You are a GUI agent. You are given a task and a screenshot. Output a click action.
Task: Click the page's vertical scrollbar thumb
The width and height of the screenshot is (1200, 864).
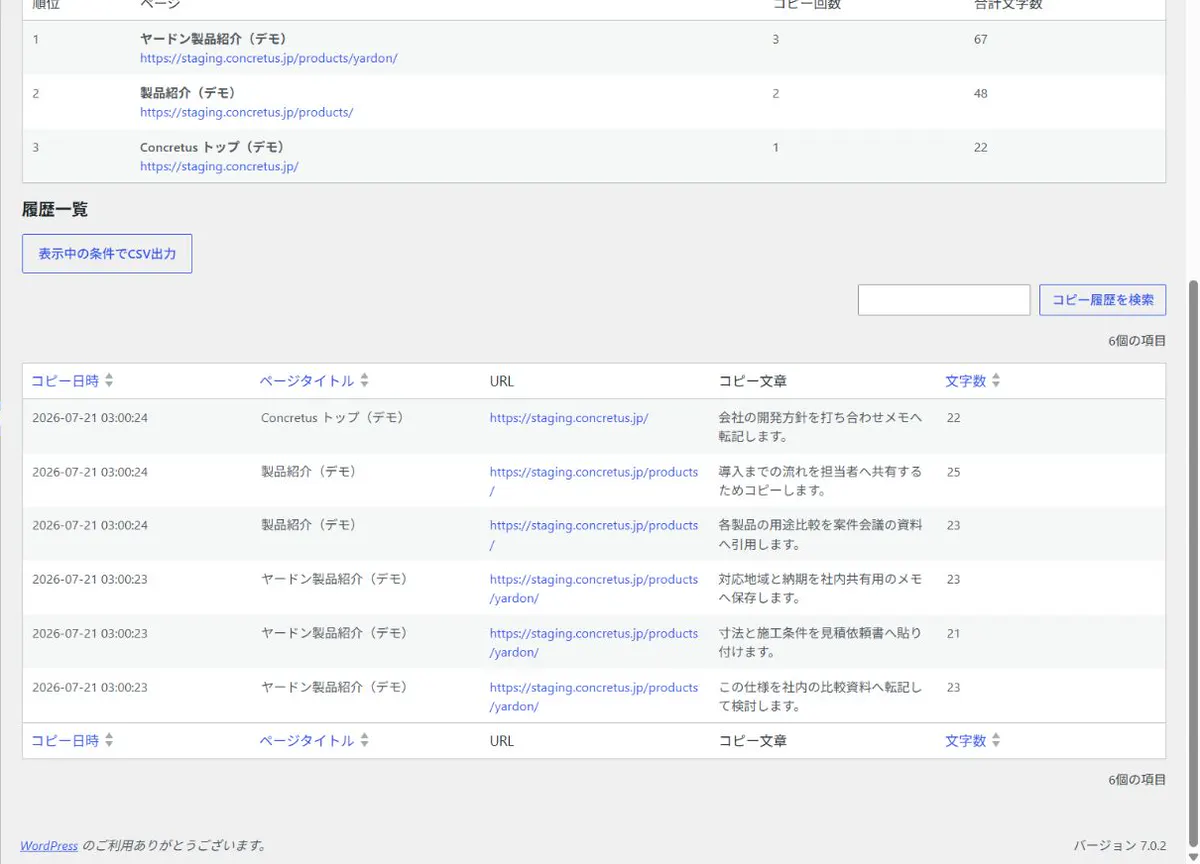coord(1191,565)
